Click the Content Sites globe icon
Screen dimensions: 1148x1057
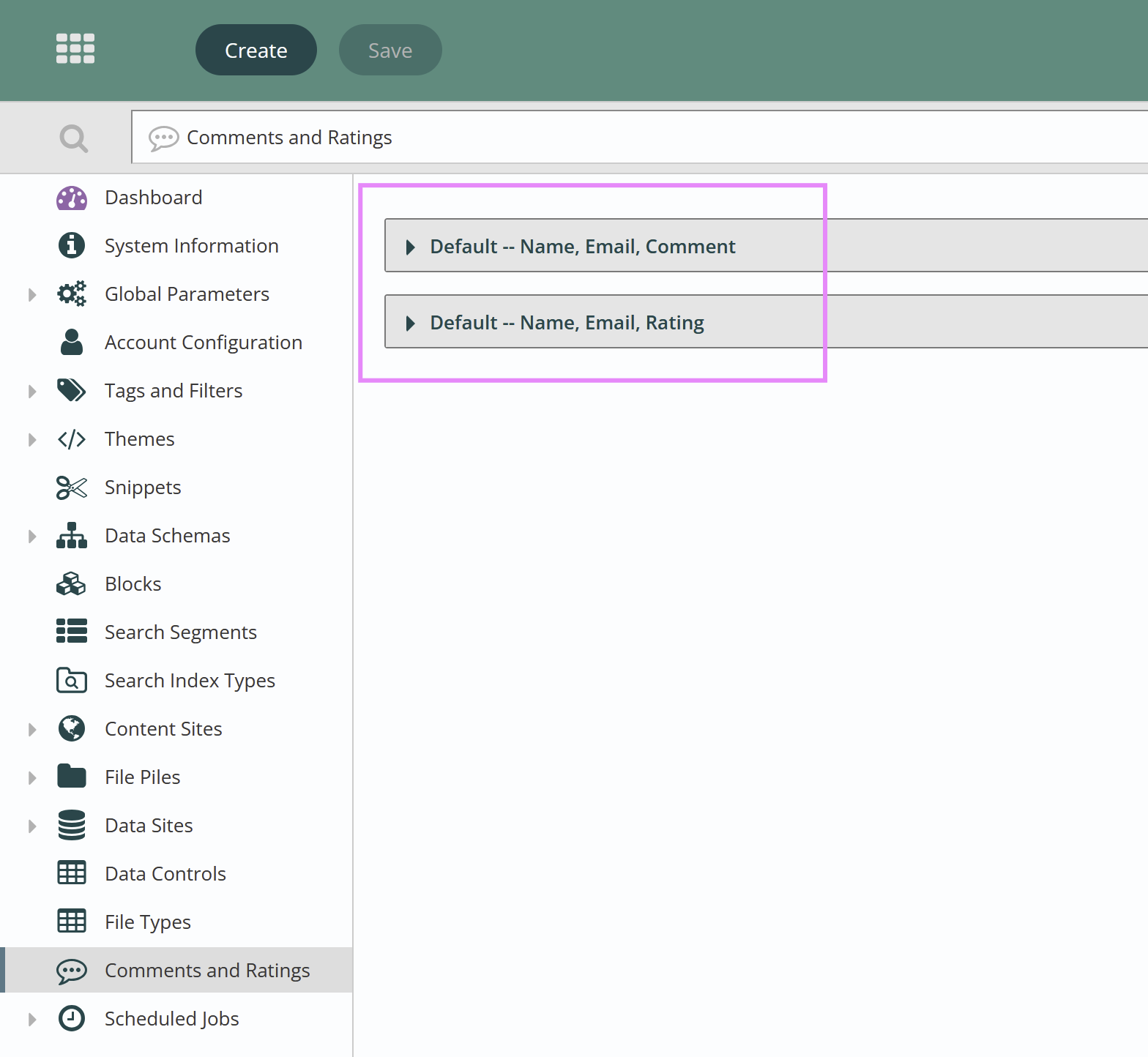tap(72, 728)
